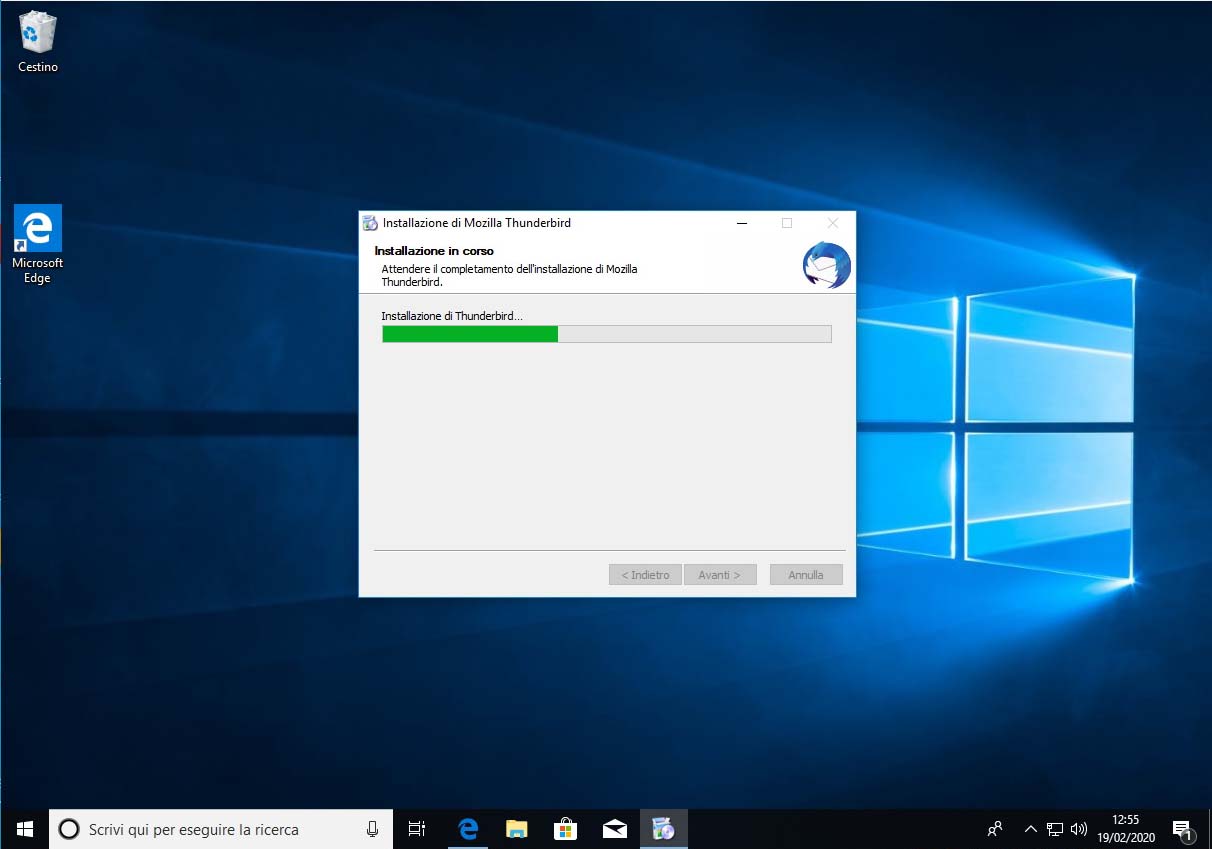This screenshot has width=1212, height=849.
Task: Click the Cortana search circle icon
Action: [69, 829]
